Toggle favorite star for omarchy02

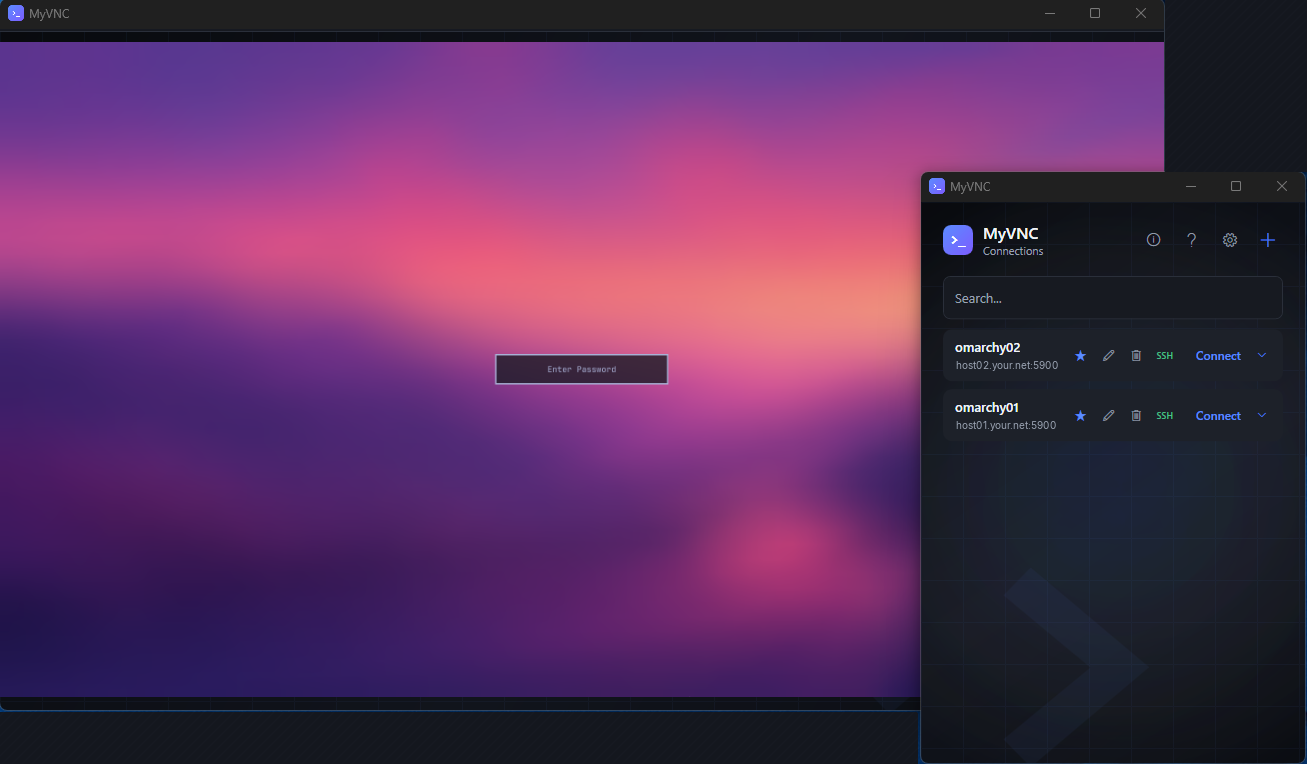[1080, 356]
